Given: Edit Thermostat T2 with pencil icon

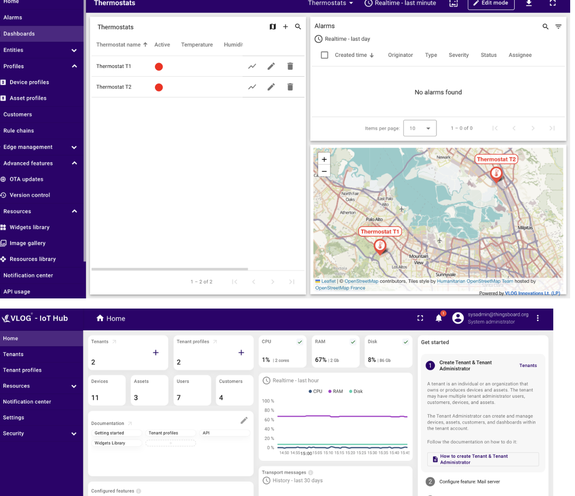Looking at the screenshot, I should pos(271,87).
